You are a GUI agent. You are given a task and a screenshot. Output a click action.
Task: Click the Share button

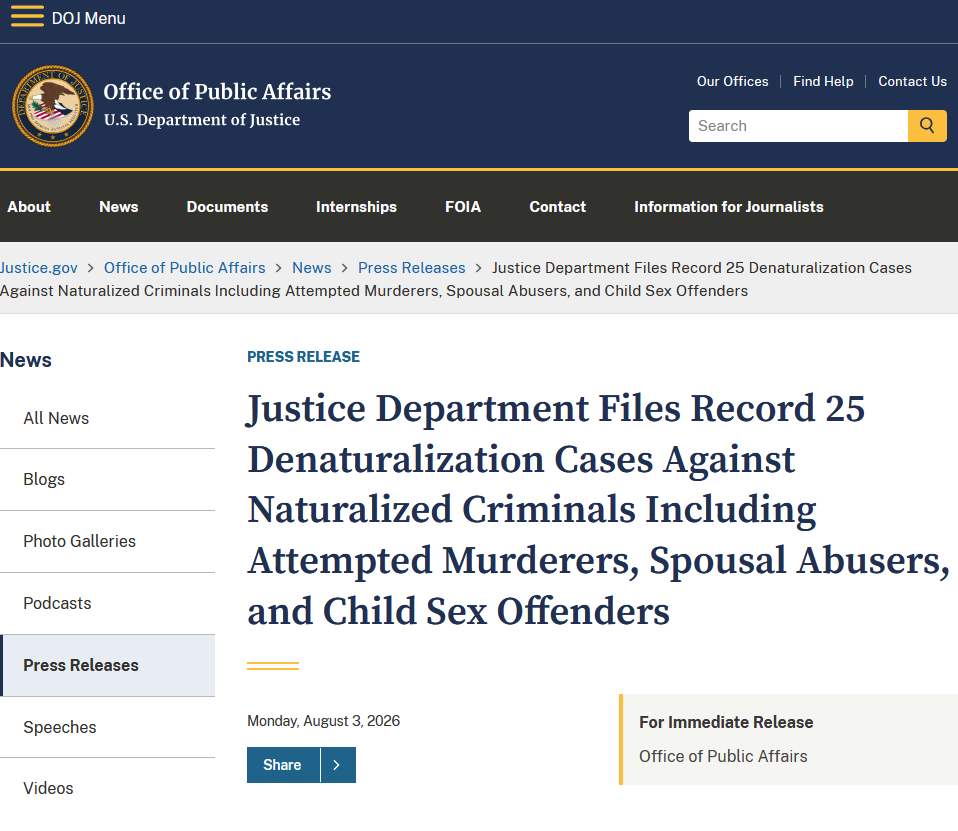tap(283, 765)
